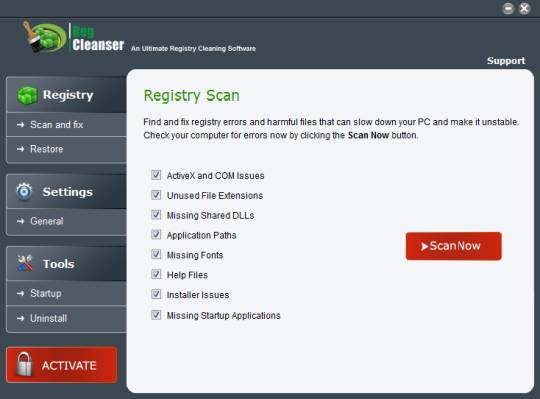
Task: Click the Reg Cleanser logo icon
Action: [44, 37]
